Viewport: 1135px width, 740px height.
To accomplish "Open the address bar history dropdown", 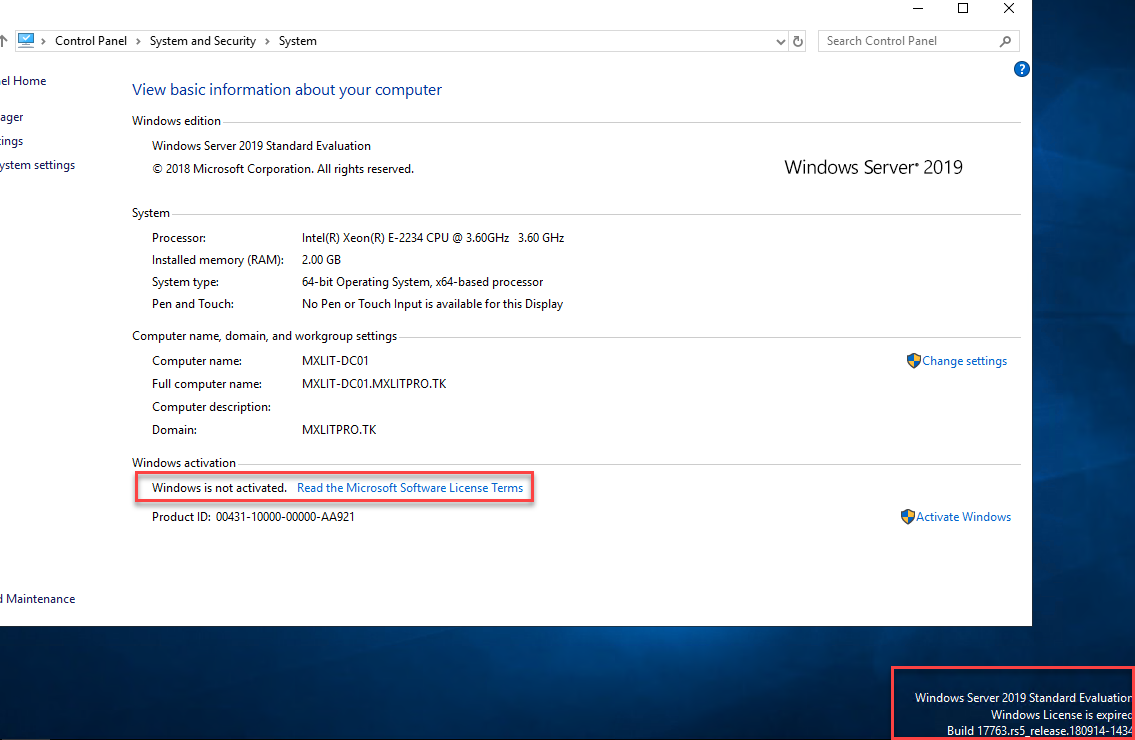I will coord(781,41).
